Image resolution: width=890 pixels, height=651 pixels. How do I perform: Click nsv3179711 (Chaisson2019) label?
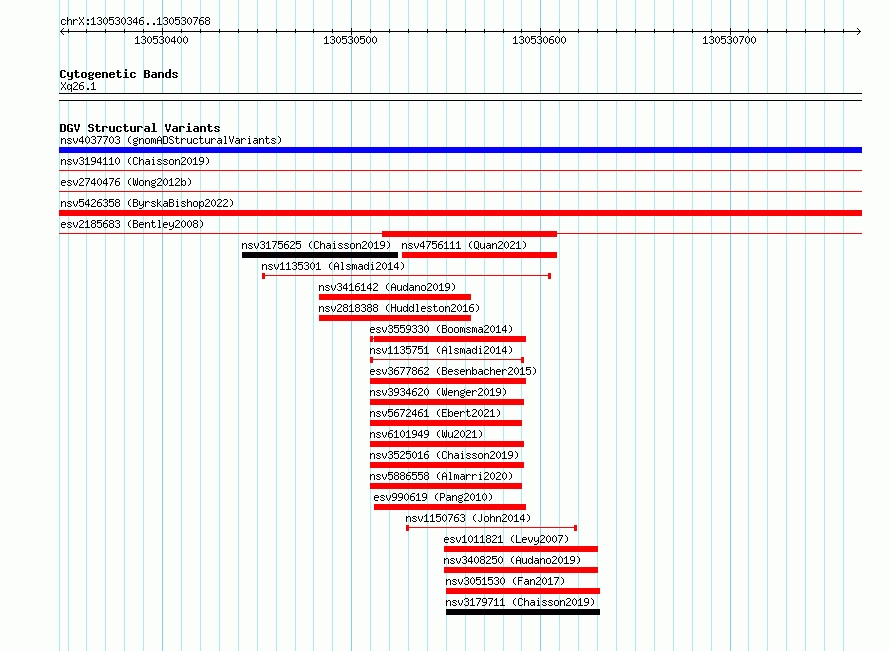[520, 602]
